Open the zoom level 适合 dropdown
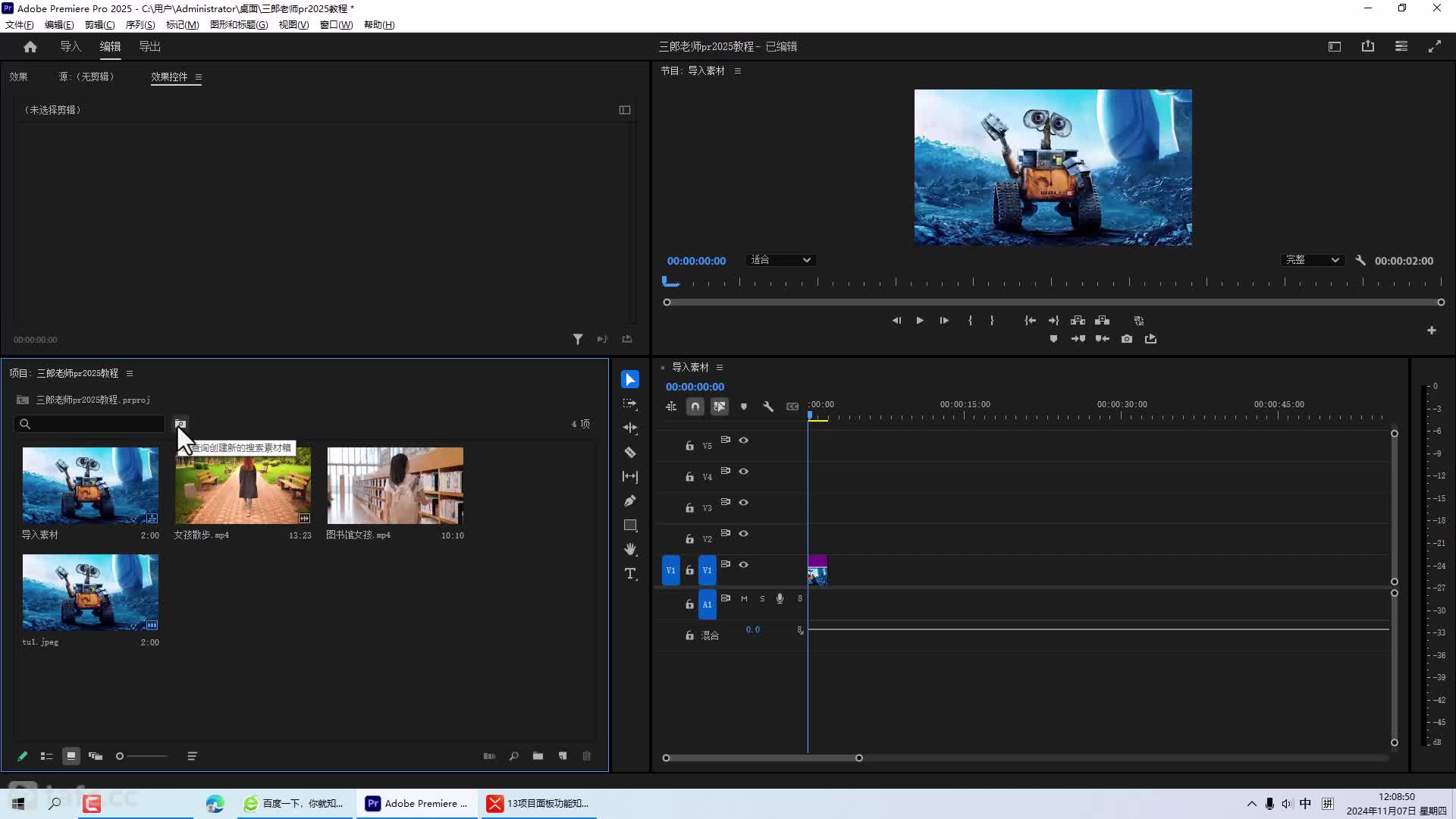 pyautogui.click(x=780, y=260)
